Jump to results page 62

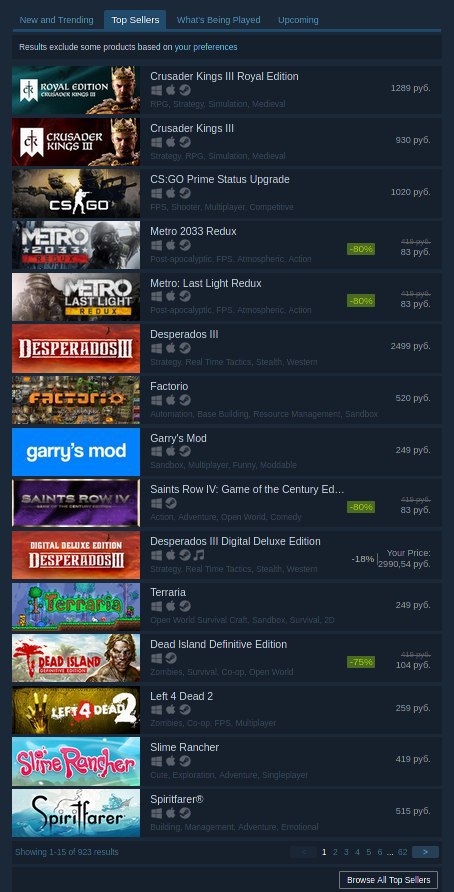pos(402,852)
